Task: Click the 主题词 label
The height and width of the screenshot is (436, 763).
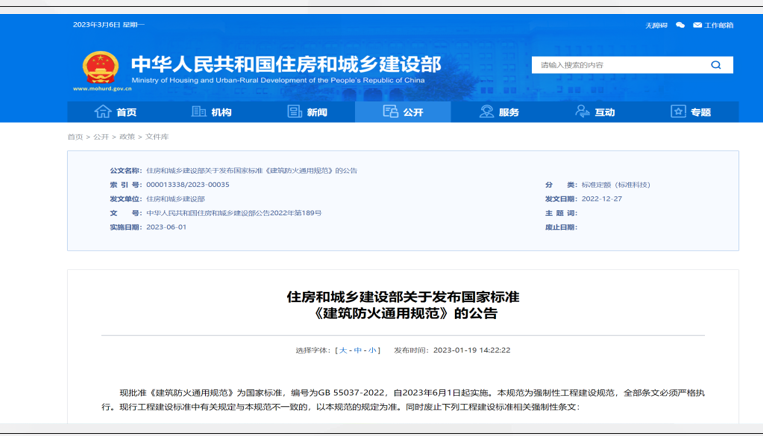Action: (x=561, y=213)
